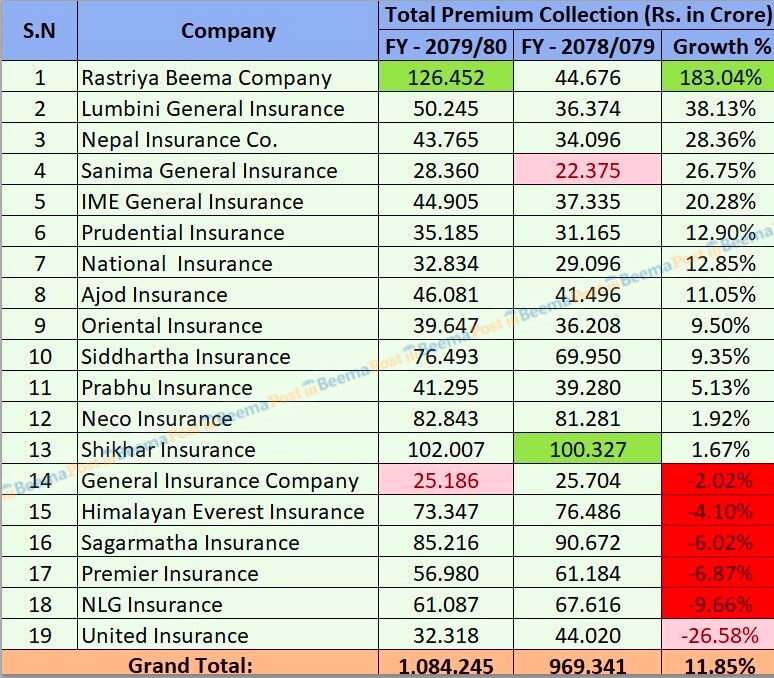Select the FY - 2079/80 column header
Screen dimensions: 774x678
tap(445, 46)
